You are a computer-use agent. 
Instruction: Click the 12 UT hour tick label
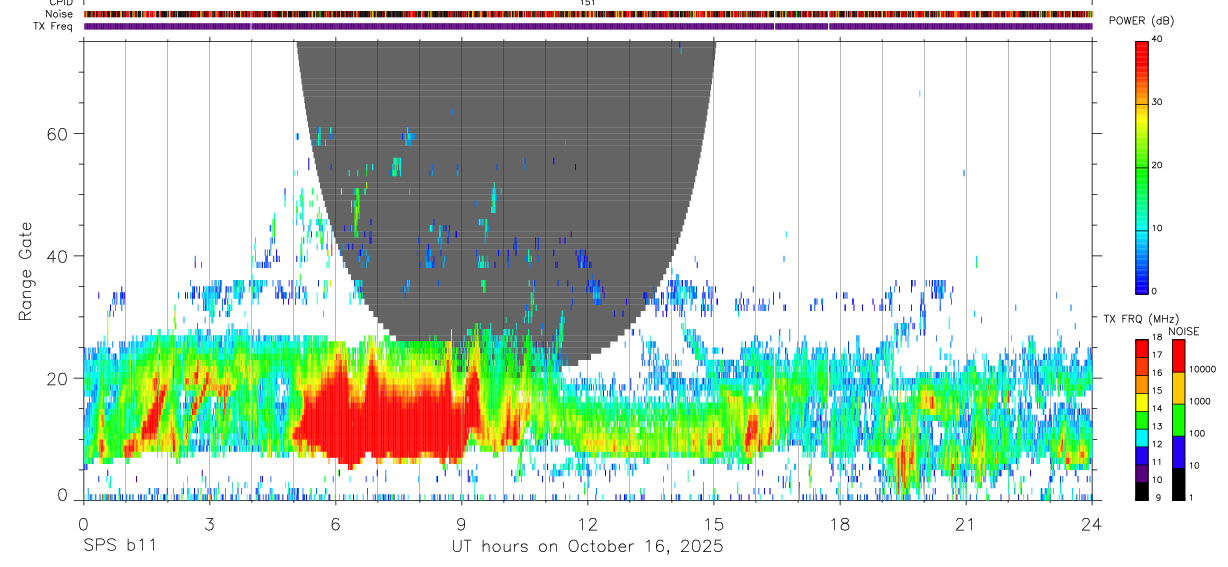coord(587,524)
